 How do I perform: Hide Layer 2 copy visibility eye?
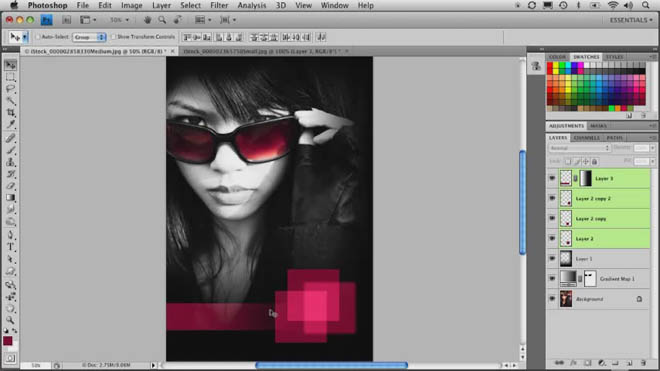point(552,219)
